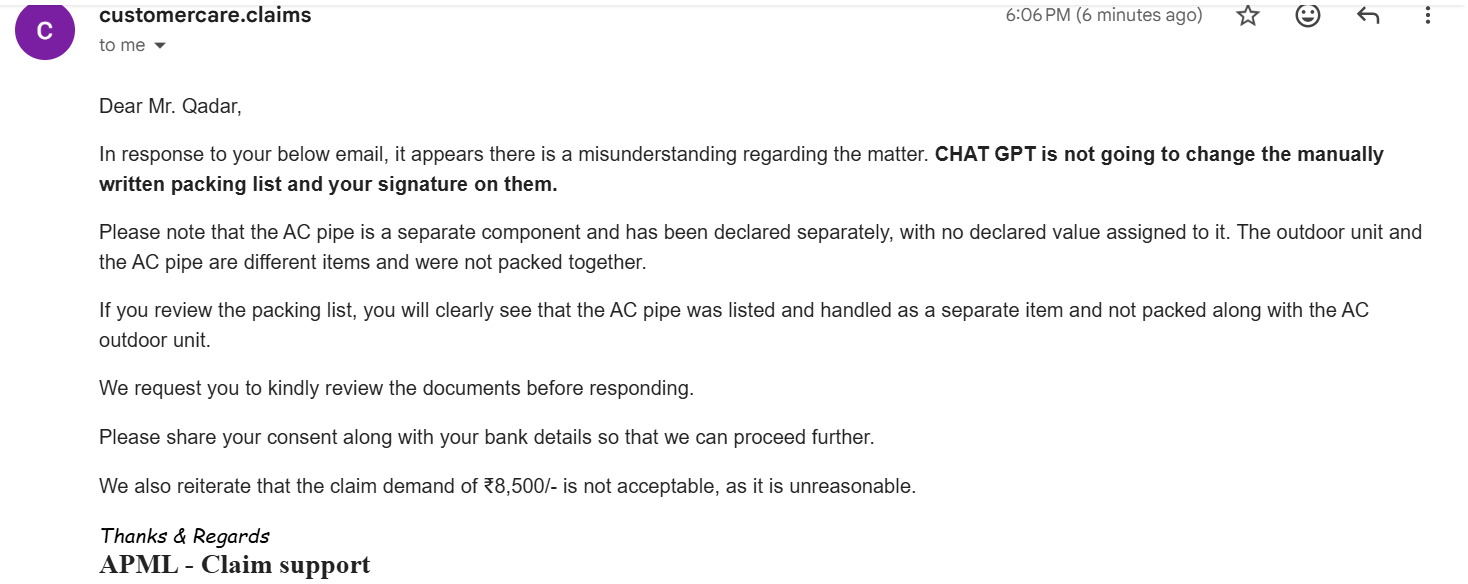Screen dimensions: 1468x584
Task: Click the "APML - Claim support" signature
Action: click(235, 565)
